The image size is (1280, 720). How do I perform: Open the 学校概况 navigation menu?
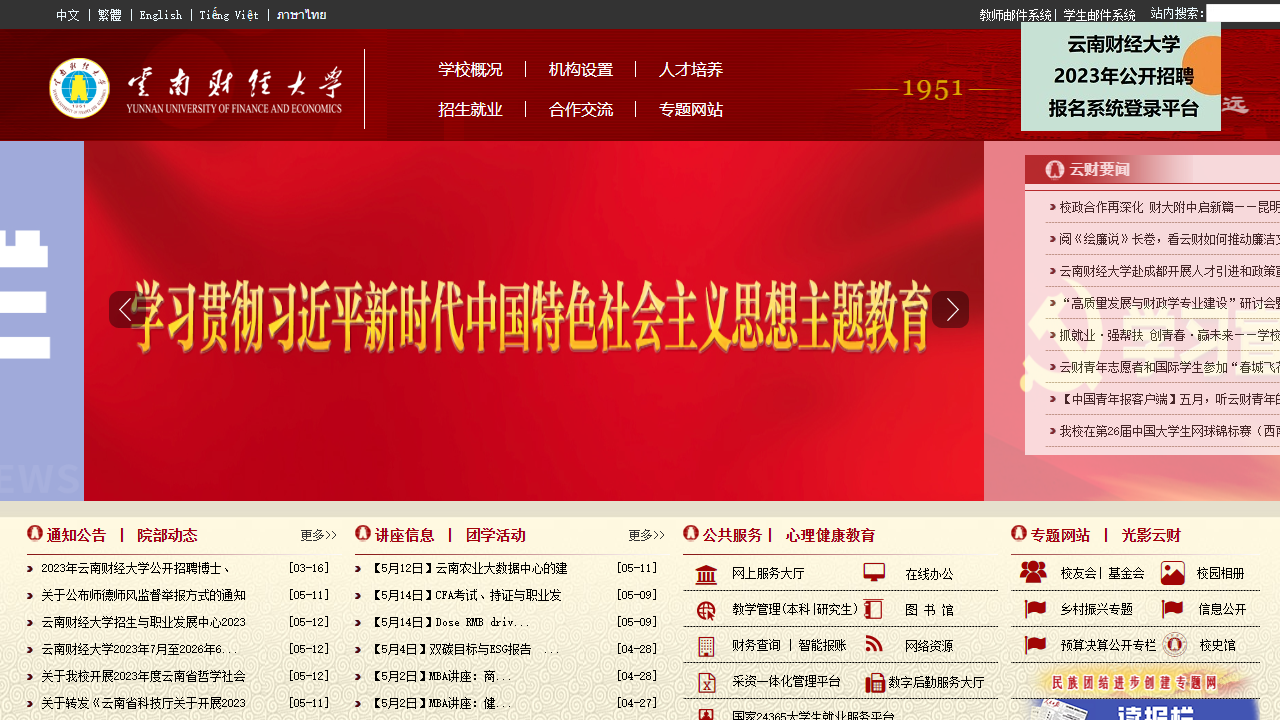pos(471,70)
